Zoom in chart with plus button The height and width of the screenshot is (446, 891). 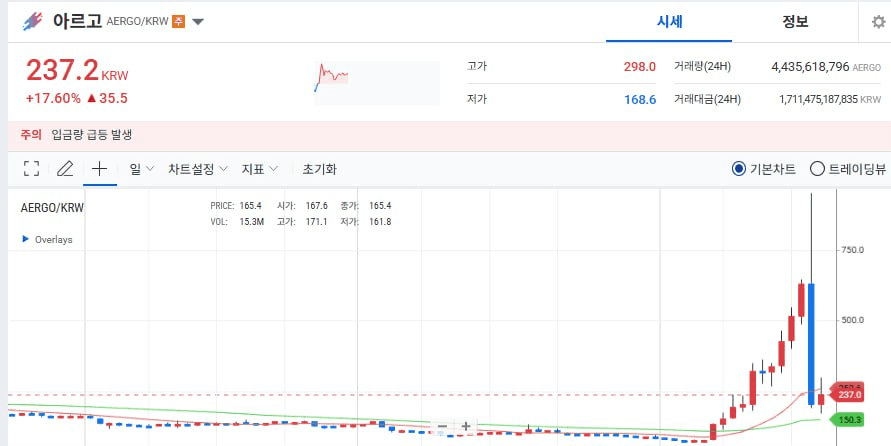466,426
